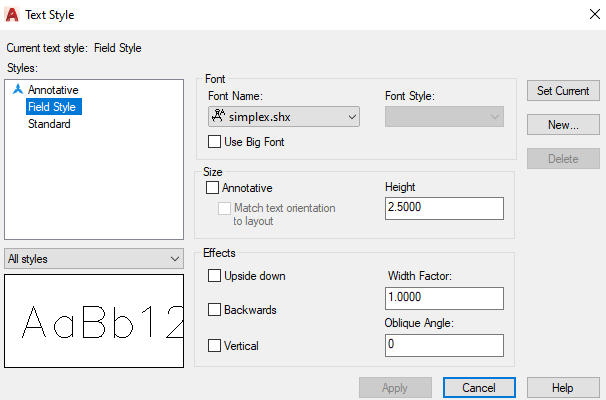606x400 pixels.
Task: Click the AaBb12 font preview pane
Action: (x=94, y=321)
